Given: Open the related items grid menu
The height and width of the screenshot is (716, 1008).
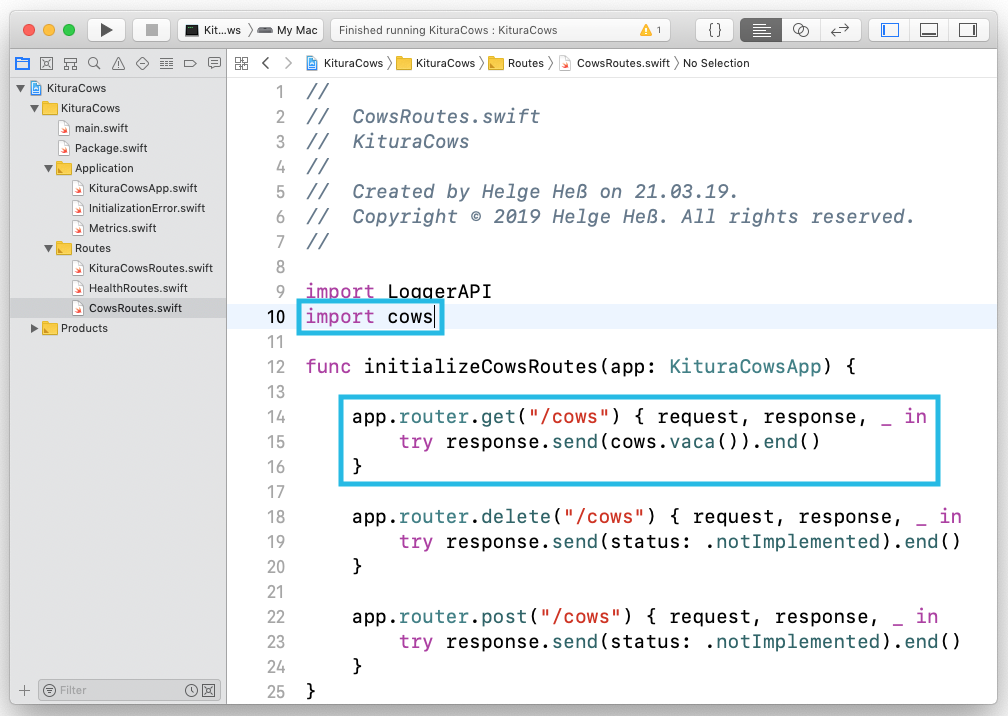Looking at the screenshot, I should point(242,63).
